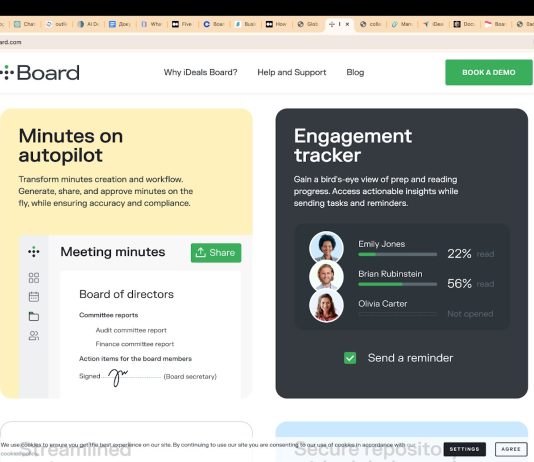This screenshot has width=534, height=462.
Task: Click Brian Rubinstein's profile photo
Action: (x=326, y=276)
